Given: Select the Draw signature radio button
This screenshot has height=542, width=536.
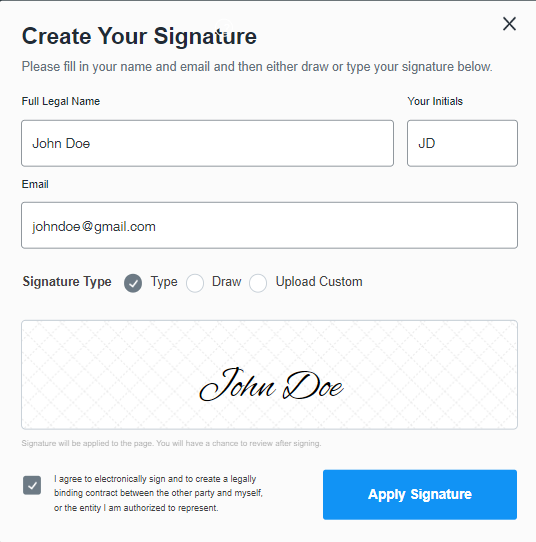Looking at the screenshot, I should coord(195,283).
